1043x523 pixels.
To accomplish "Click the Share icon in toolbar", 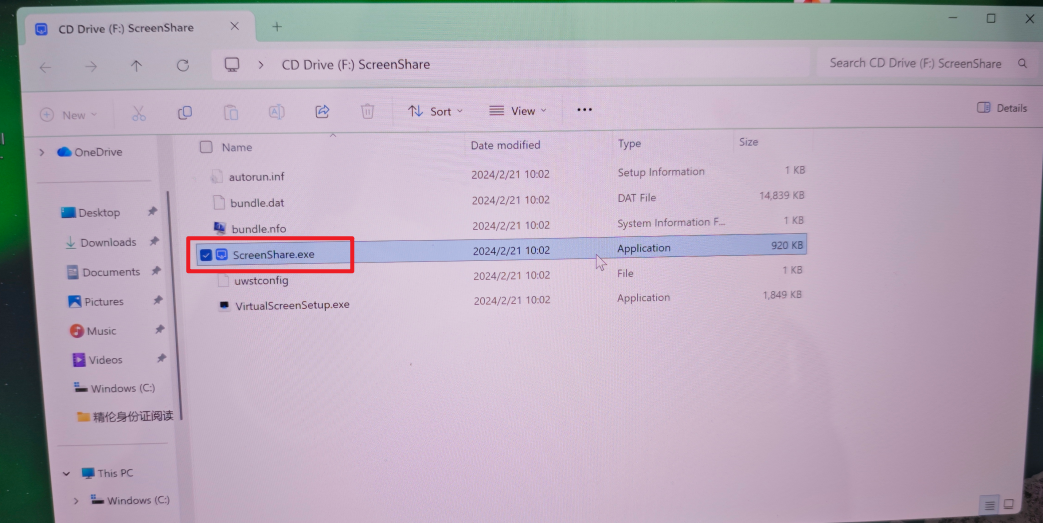I will (322, 112).
